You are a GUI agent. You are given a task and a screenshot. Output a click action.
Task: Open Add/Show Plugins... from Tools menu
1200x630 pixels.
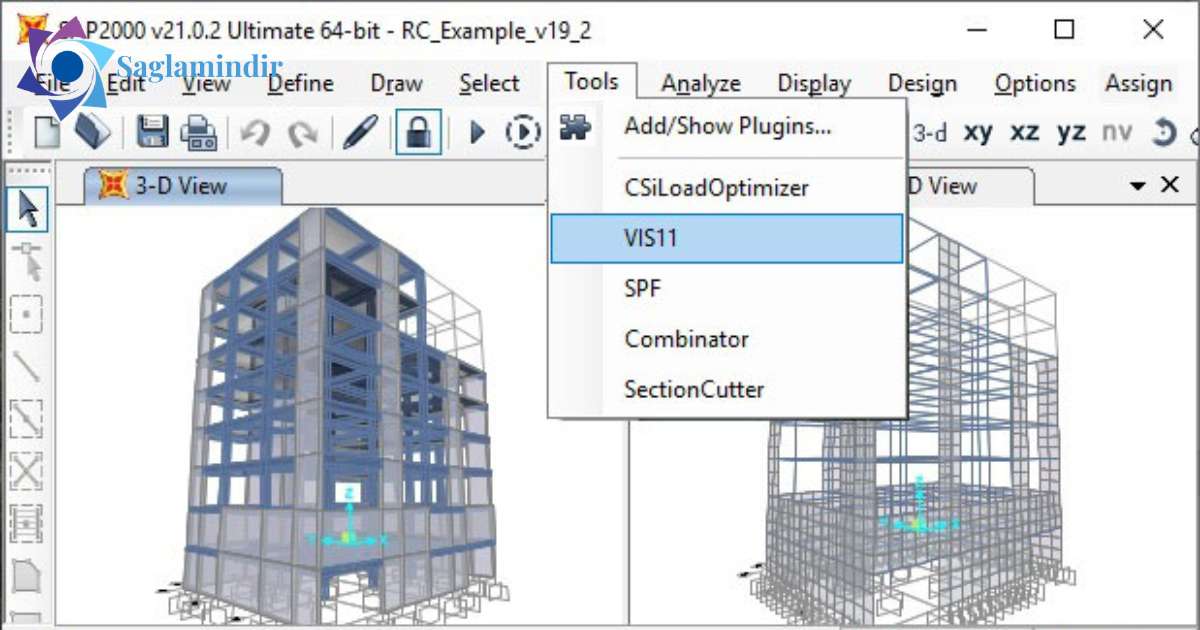(728, 127)
